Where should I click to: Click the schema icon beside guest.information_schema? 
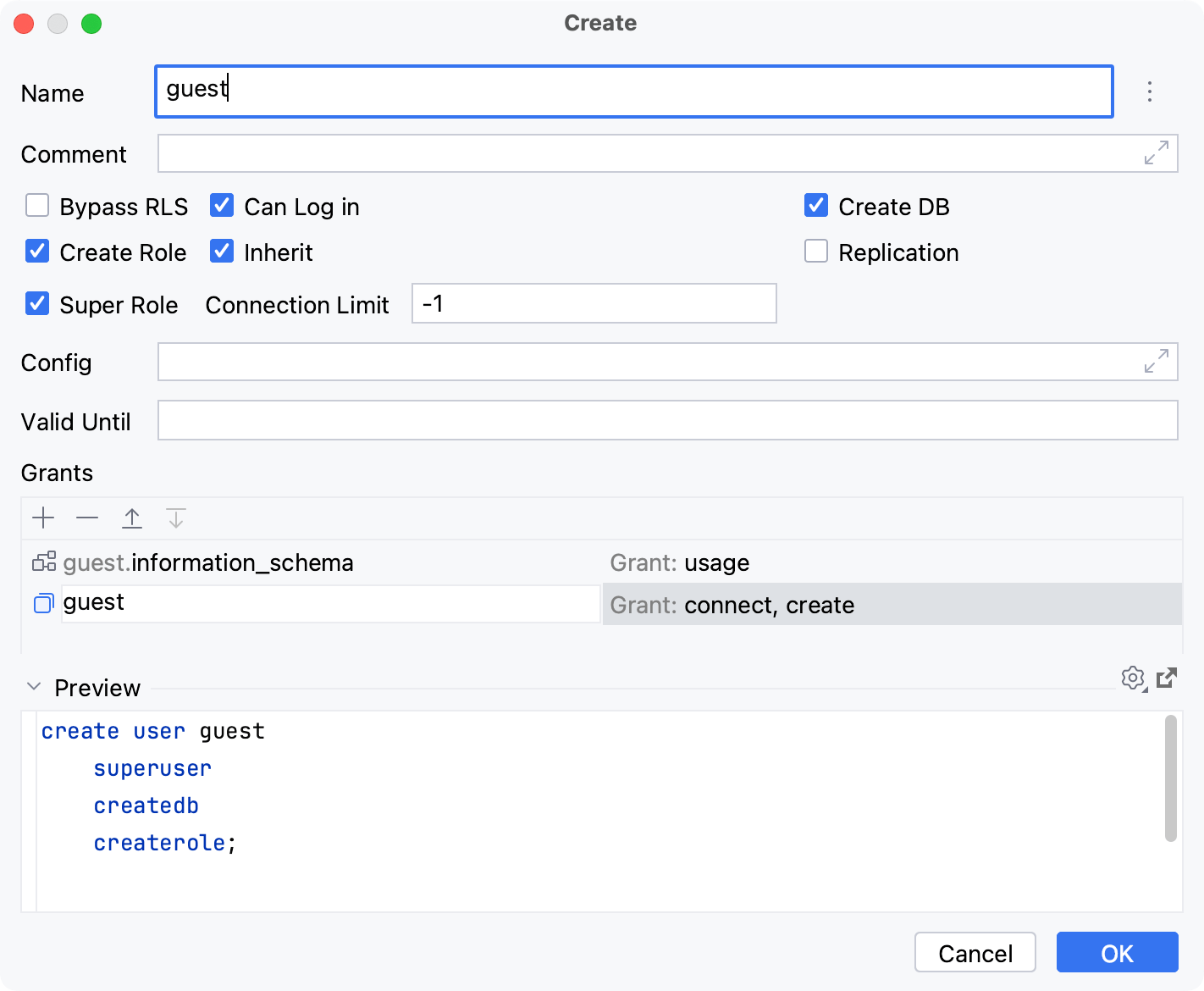[x=43, y=562]
